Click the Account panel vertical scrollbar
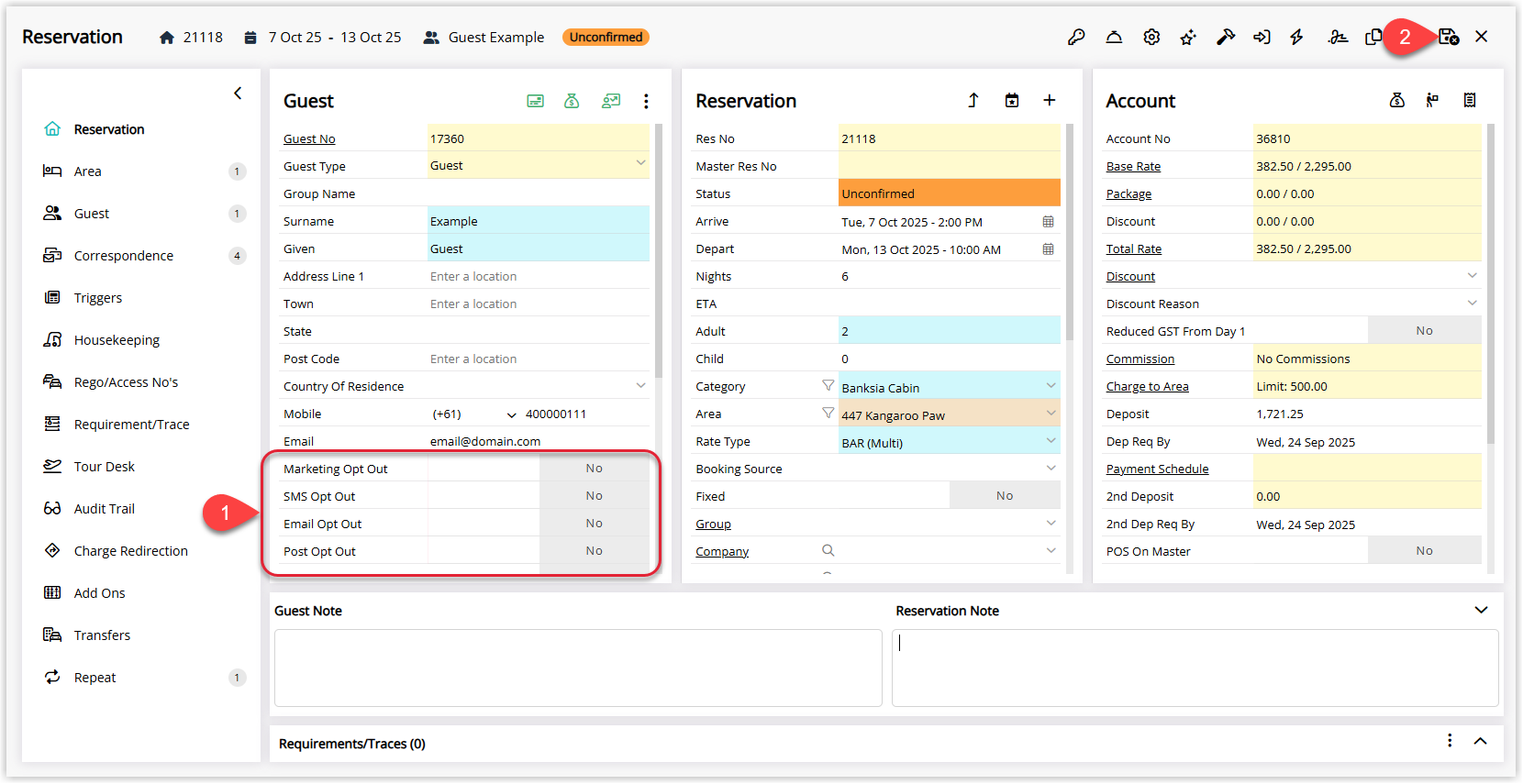The width and height of the screenshot is (1523, 784). pyautogui.click(x=1490, y=283)
